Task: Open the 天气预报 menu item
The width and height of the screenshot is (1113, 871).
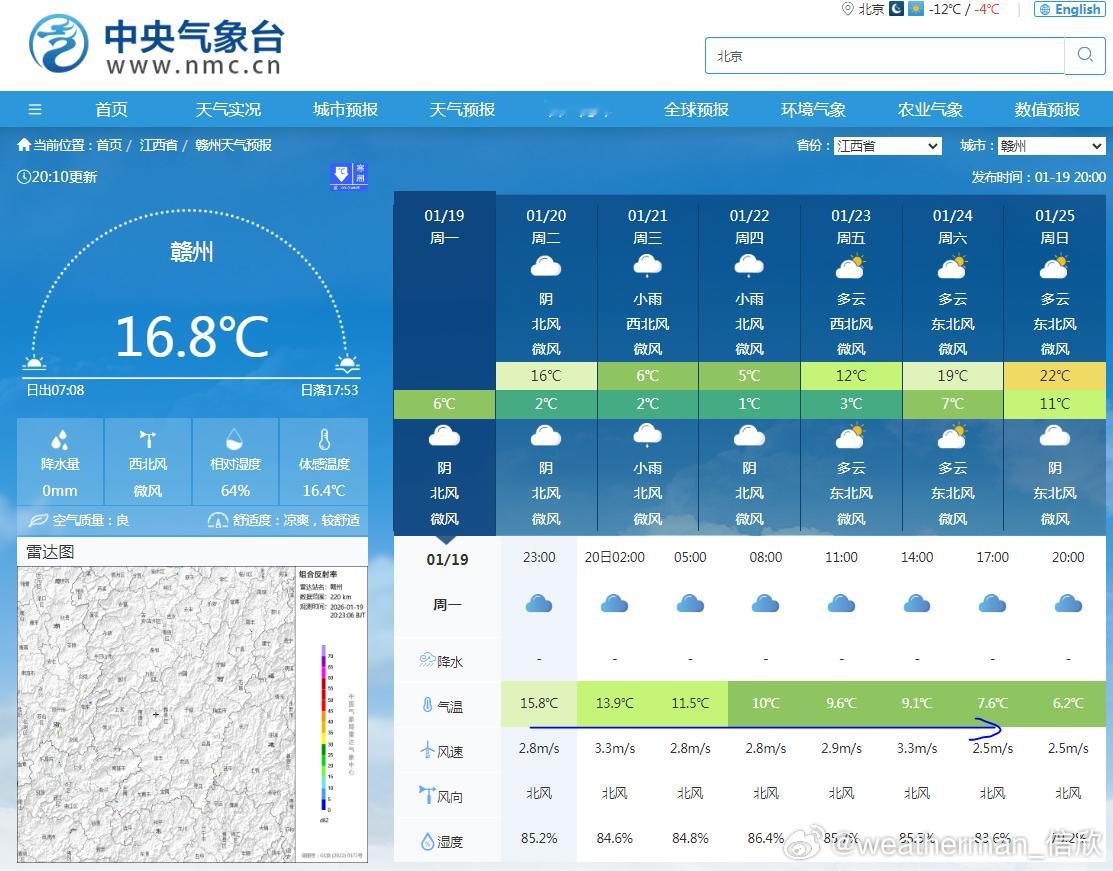Action: coord(462,109)
